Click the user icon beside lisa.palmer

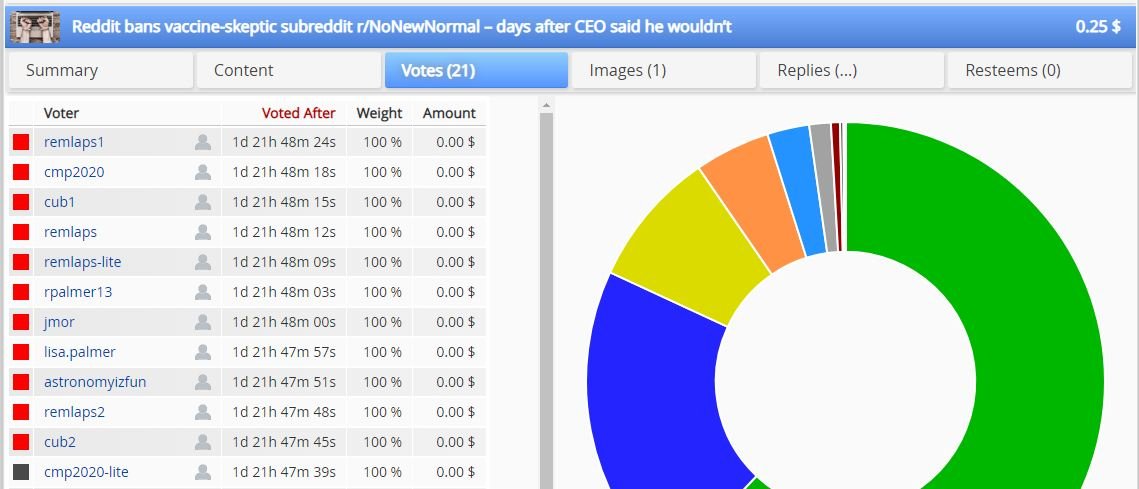pyautogui.click(x=203, y=352)
